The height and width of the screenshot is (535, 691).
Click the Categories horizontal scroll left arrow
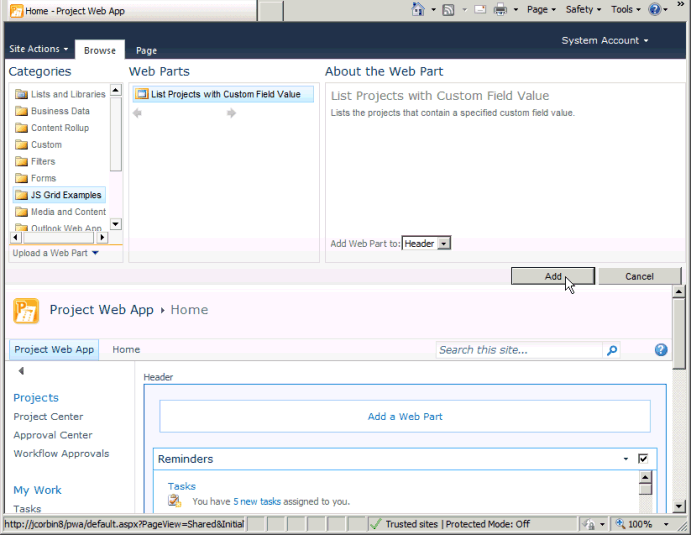tap(15, 238)
